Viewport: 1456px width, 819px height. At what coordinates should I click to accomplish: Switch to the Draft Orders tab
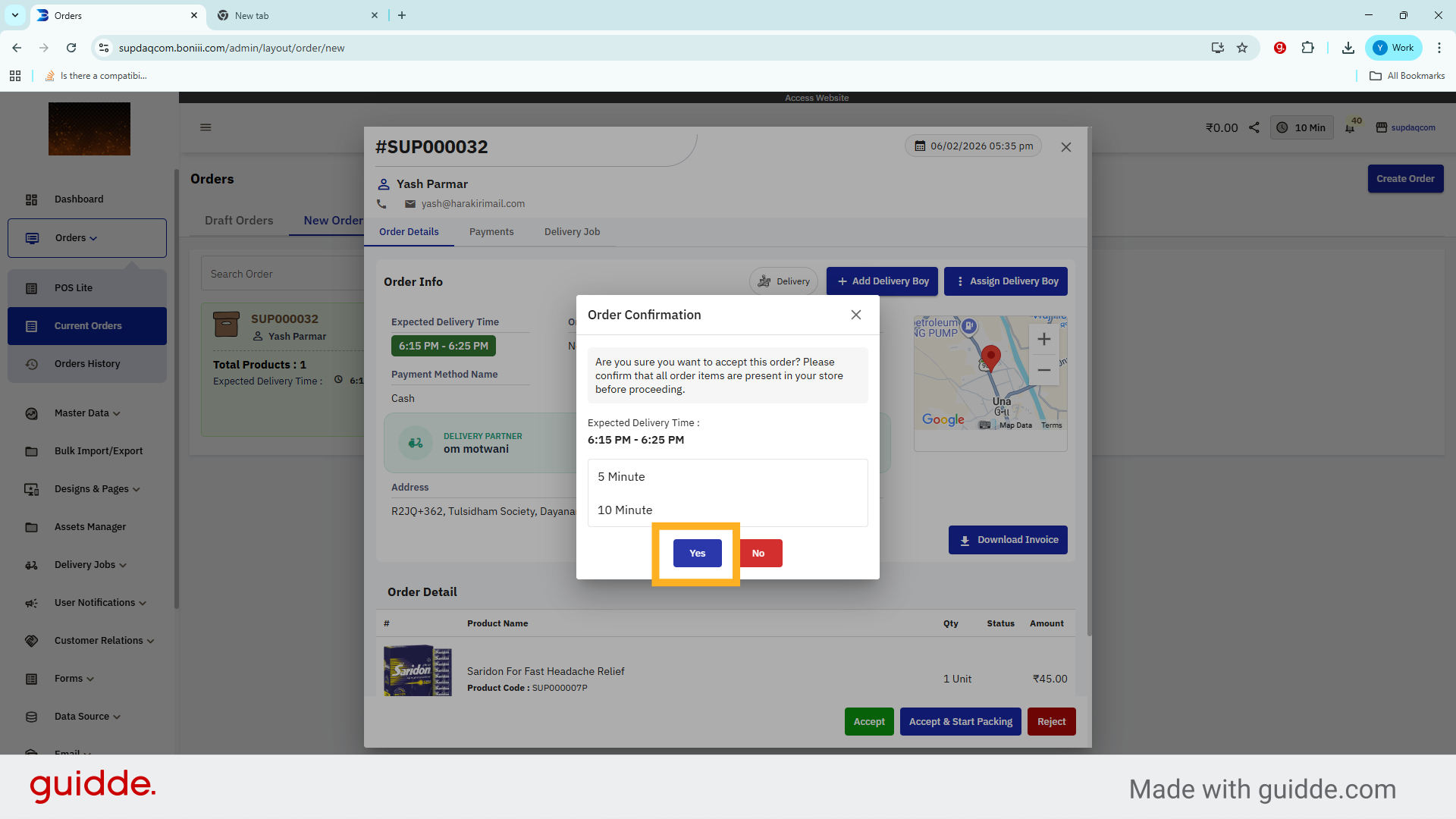click(x=239, y=220)
